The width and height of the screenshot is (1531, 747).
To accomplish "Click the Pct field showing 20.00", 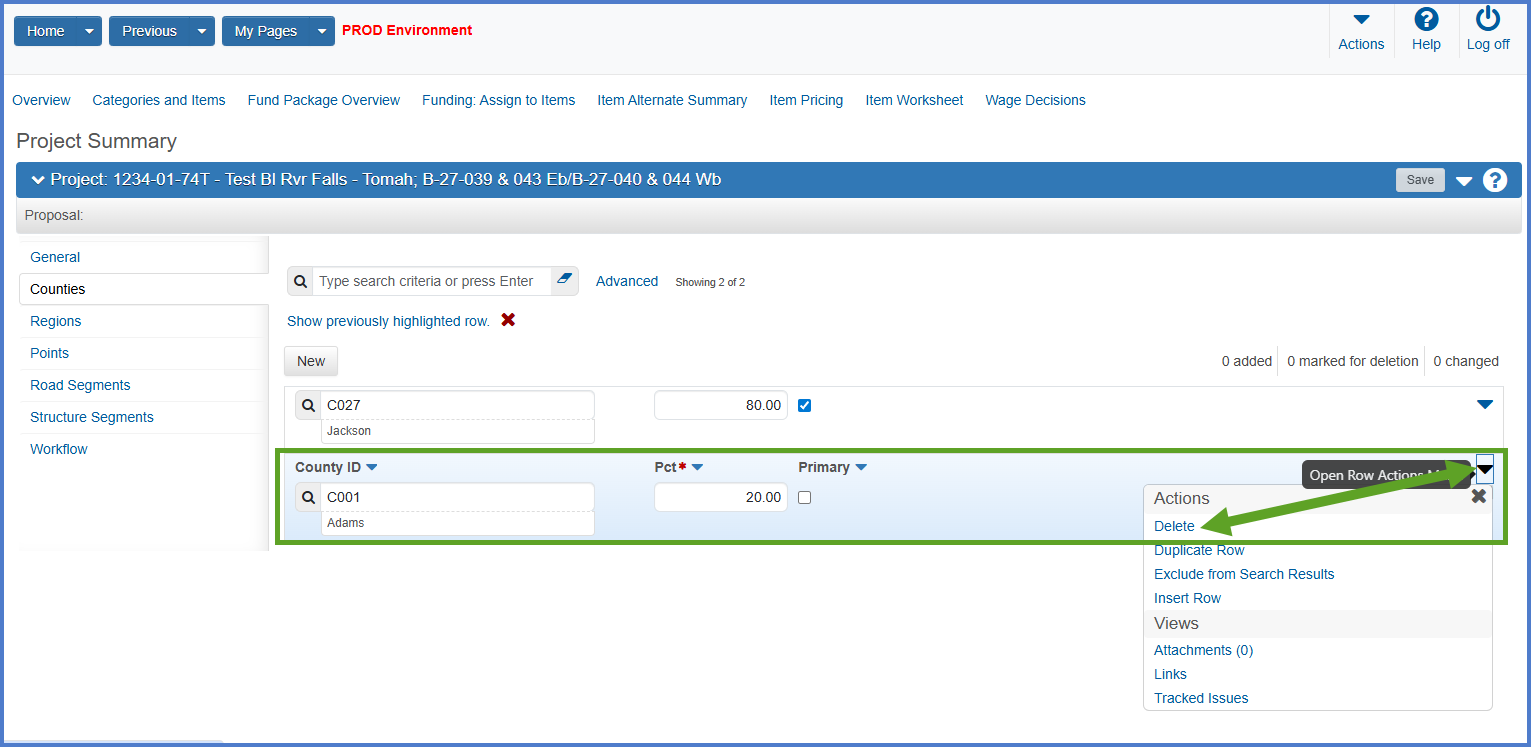I will coord(720,498).
